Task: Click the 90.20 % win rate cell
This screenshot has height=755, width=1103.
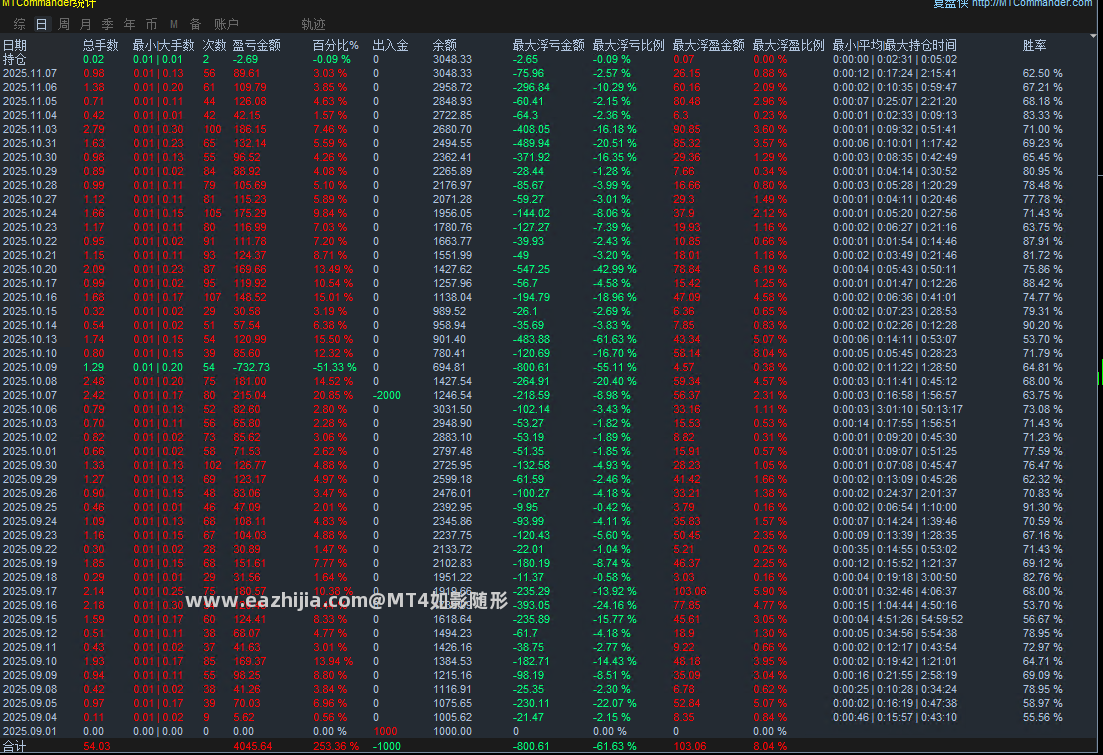Action: point(1043,325)
